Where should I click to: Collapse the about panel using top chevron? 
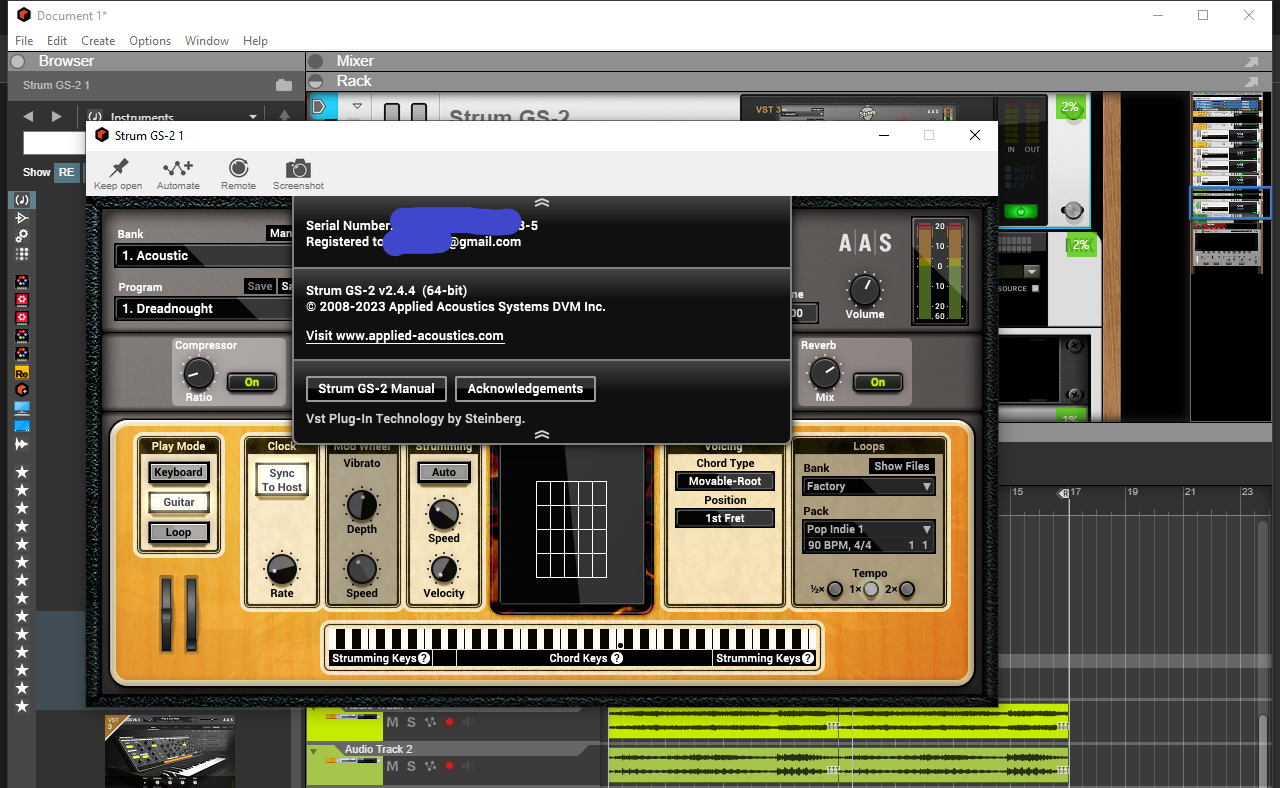[x=542, y=203]
